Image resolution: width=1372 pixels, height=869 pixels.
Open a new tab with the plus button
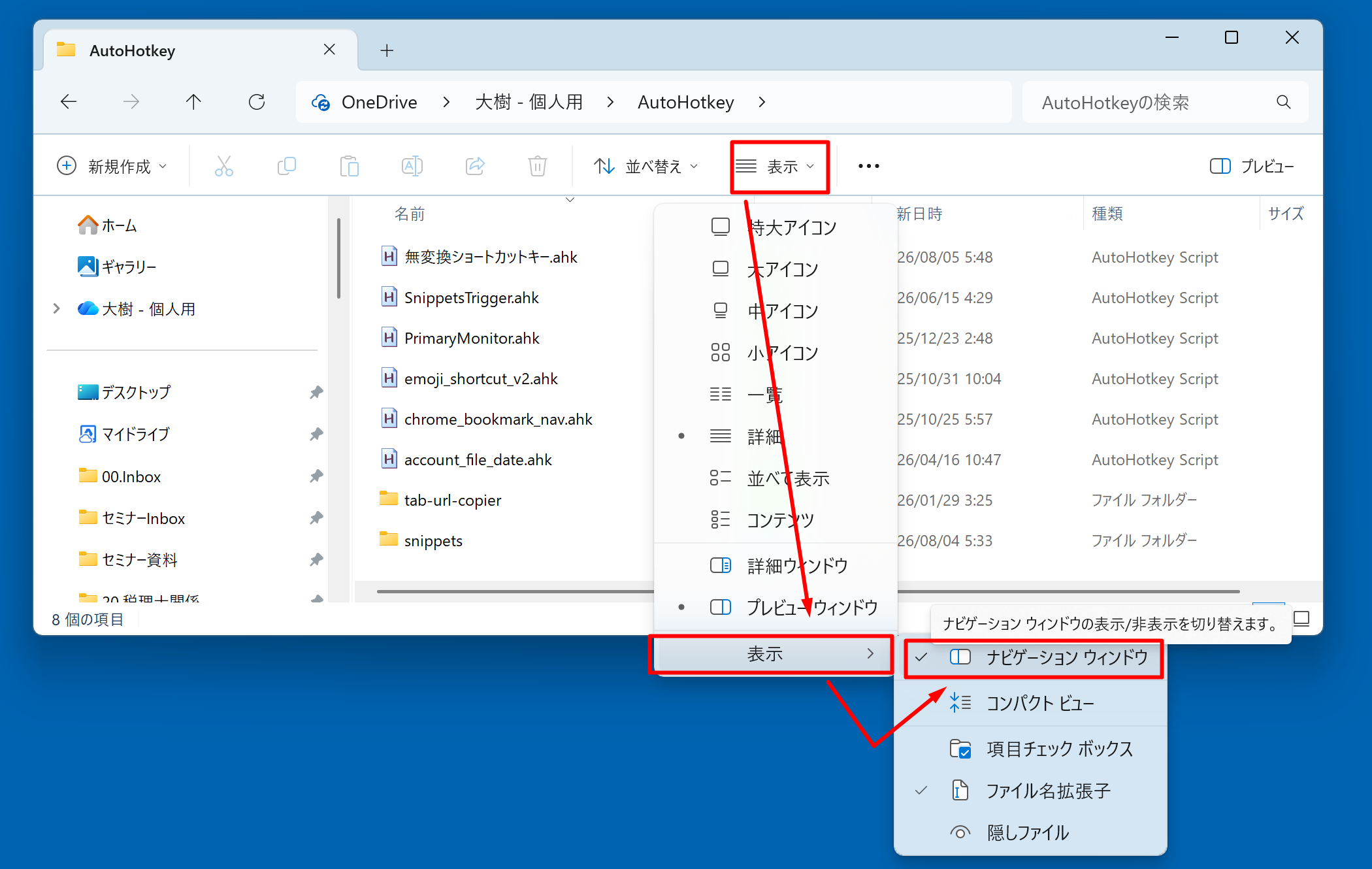(x=387, y=50)
